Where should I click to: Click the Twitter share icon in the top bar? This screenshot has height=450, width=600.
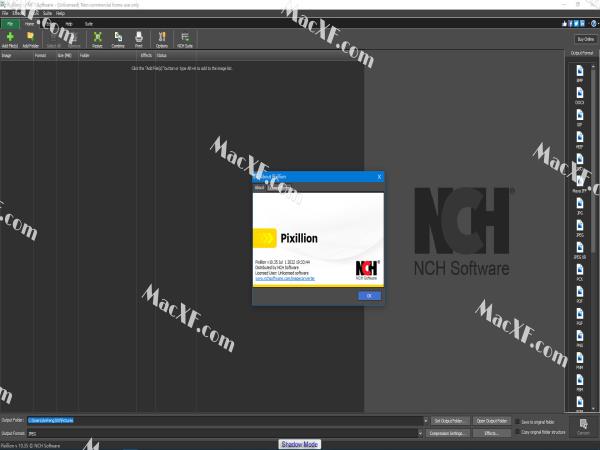point(576,24)
